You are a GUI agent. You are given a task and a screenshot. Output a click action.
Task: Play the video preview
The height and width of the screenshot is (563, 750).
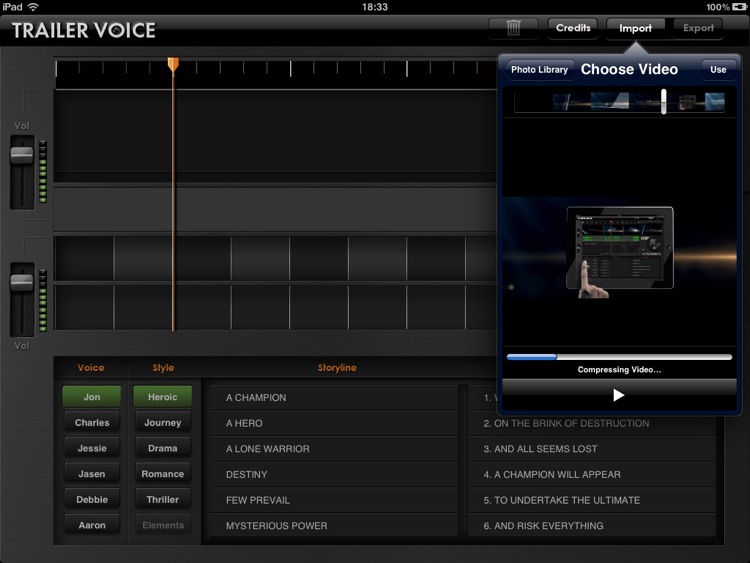[618, 395]
